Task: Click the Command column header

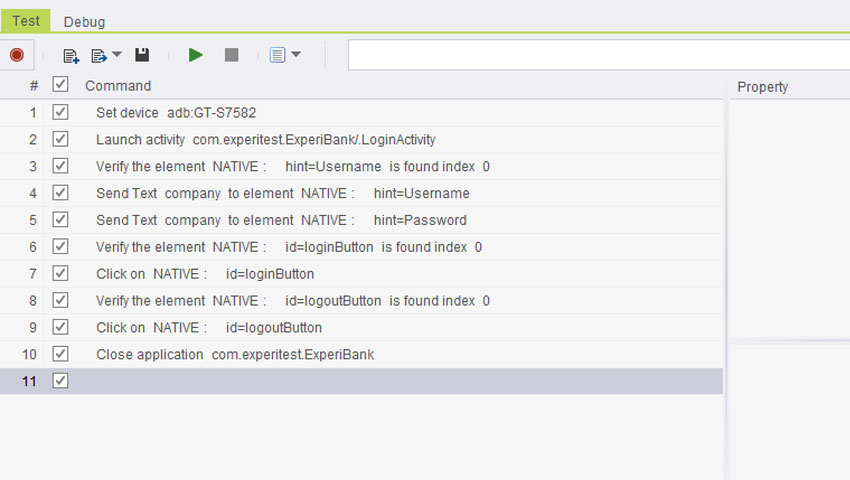Action: [118, 86]
